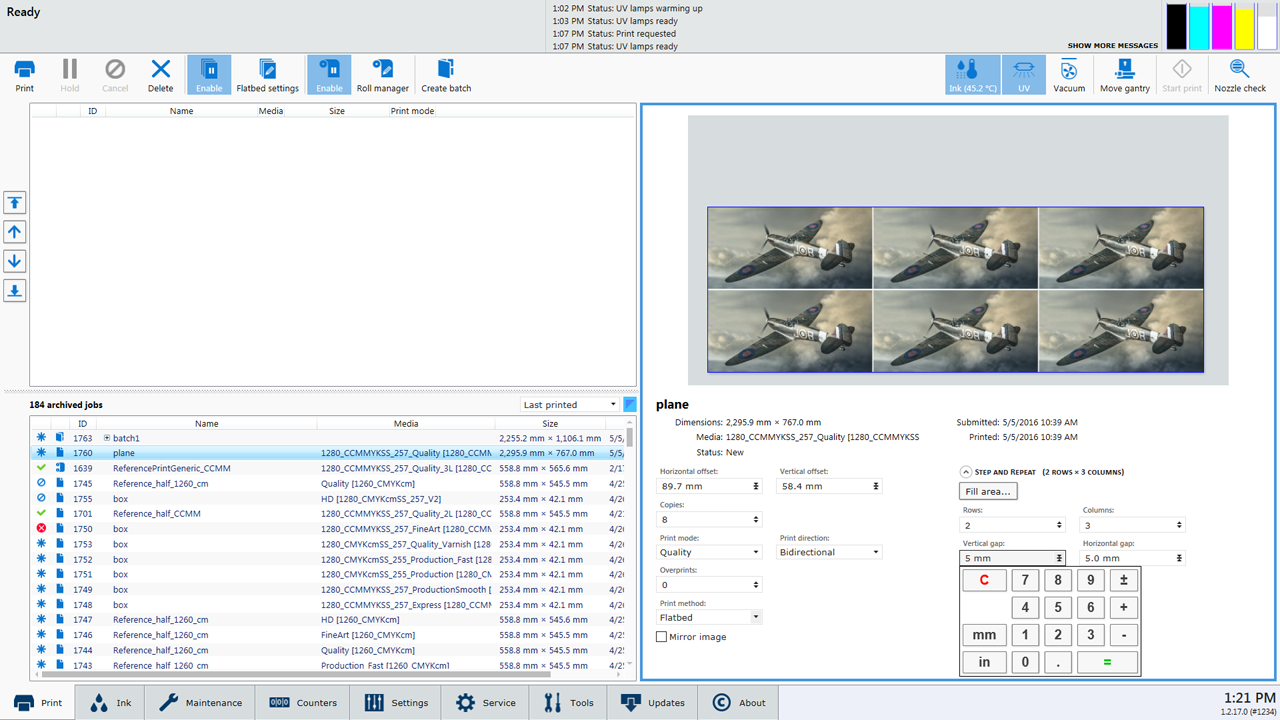Collapse the Step and Repeat section
This screenshot has height=720, width=1280.
pyautogui.click(x=966, y=472)
